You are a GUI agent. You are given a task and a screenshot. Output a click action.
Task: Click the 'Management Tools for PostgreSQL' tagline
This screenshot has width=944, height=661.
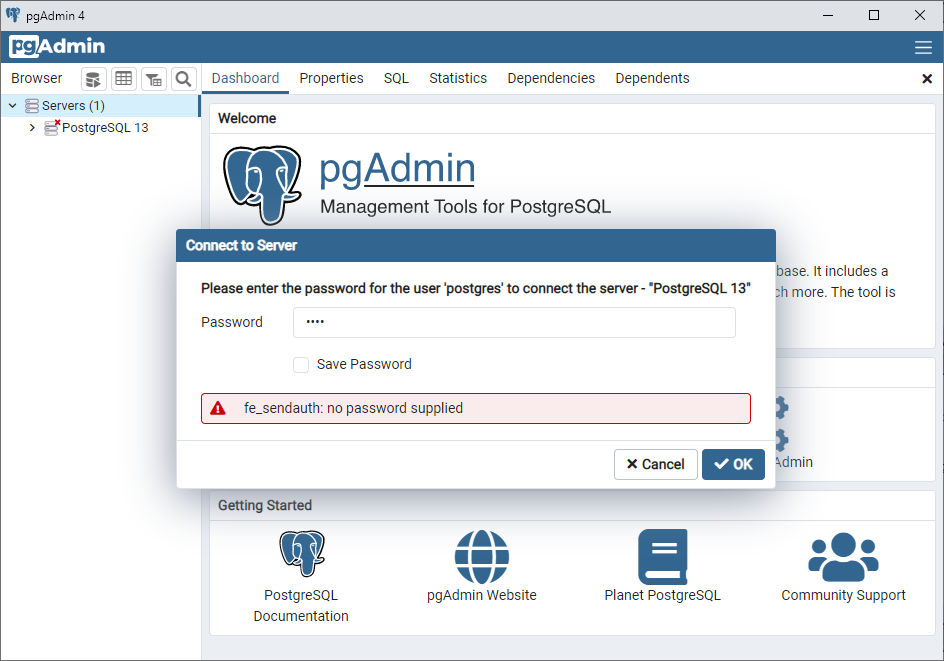(x=465, y=206)
